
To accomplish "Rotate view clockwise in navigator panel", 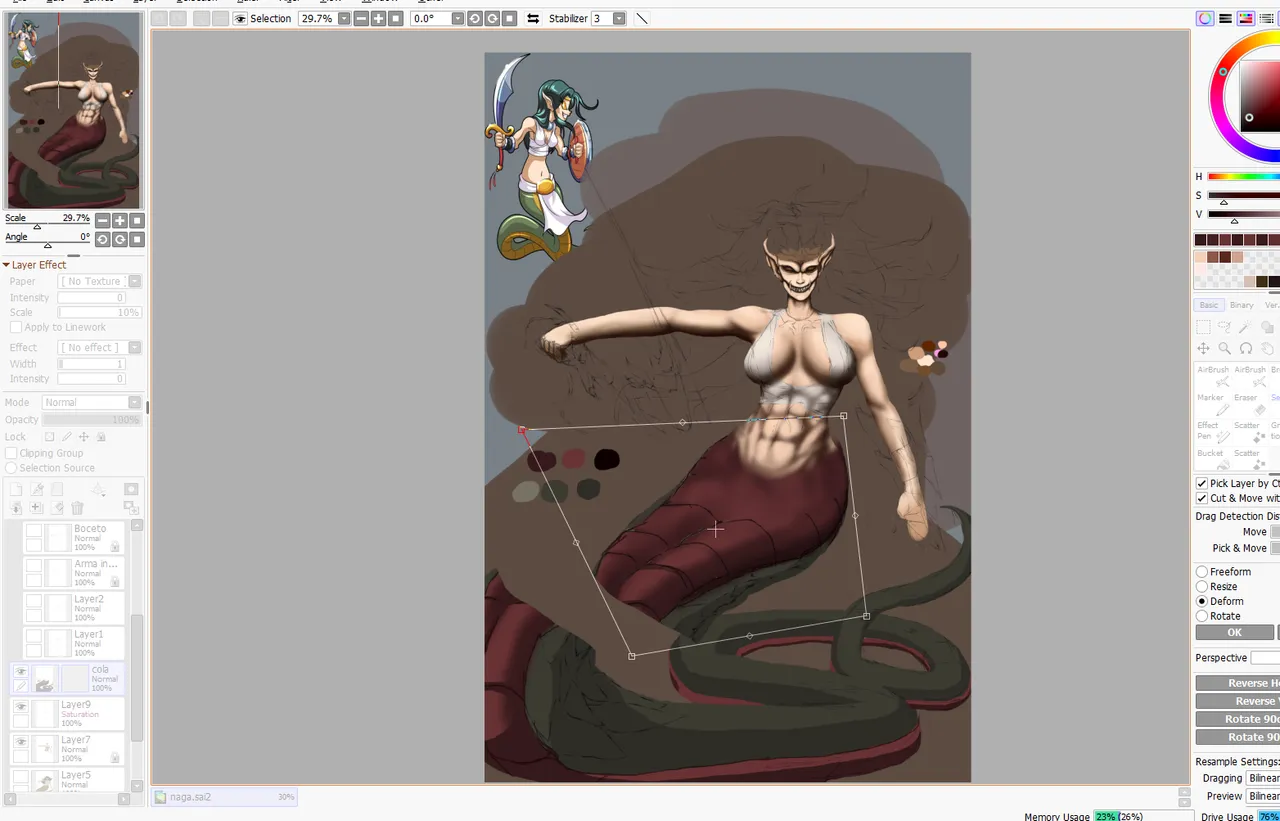I will pyautogui.click(x=119, y=240).
